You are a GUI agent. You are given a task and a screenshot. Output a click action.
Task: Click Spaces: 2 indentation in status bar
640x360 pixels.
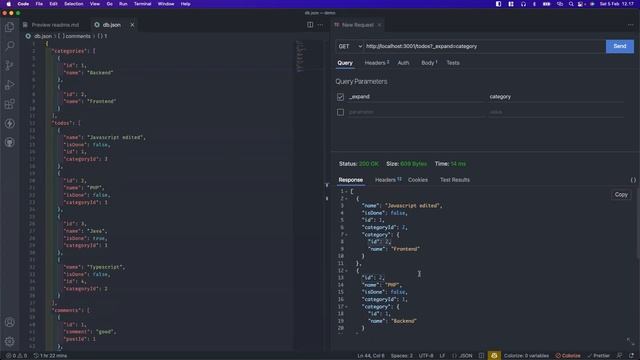point(402,356)
